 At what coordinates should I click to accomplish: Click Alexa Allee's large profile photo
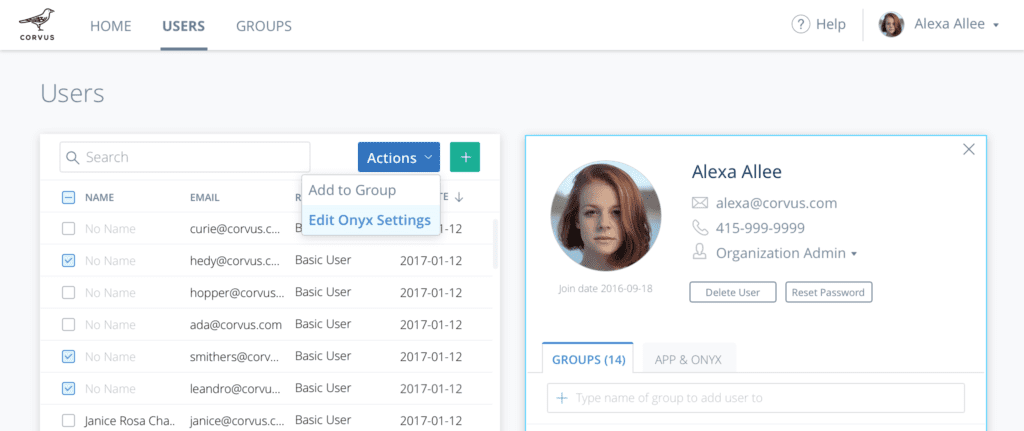tap(605, 216)
